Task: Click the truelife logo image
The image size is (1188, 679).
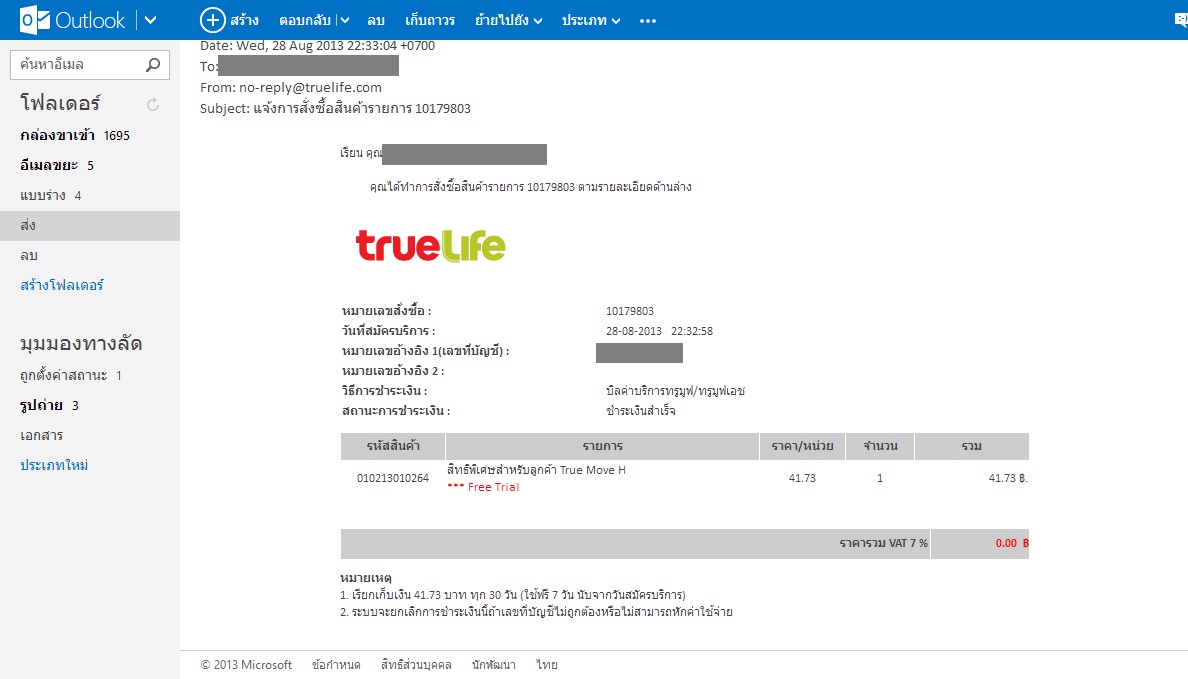Action: [430, 246]
